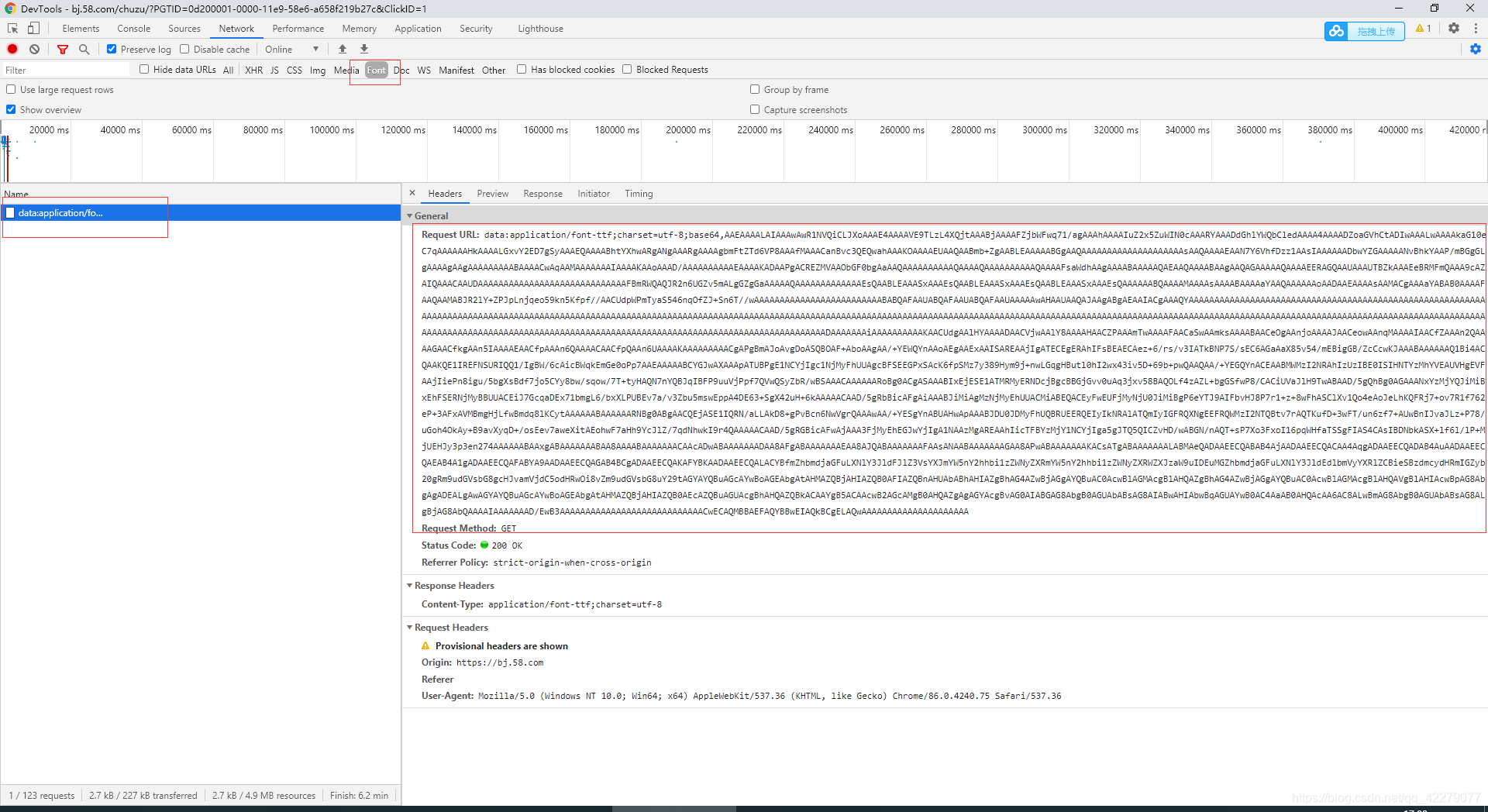Filter requests by JS

[x=274, y=70]
